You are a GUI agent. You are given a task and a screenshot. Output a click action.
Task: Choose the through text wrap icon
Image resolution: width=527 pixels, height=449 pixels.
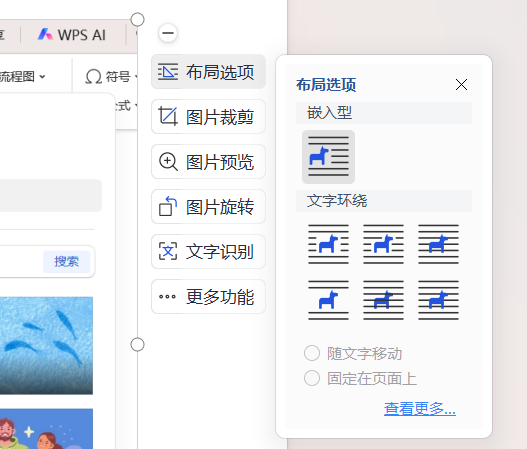tap(438, 244)
